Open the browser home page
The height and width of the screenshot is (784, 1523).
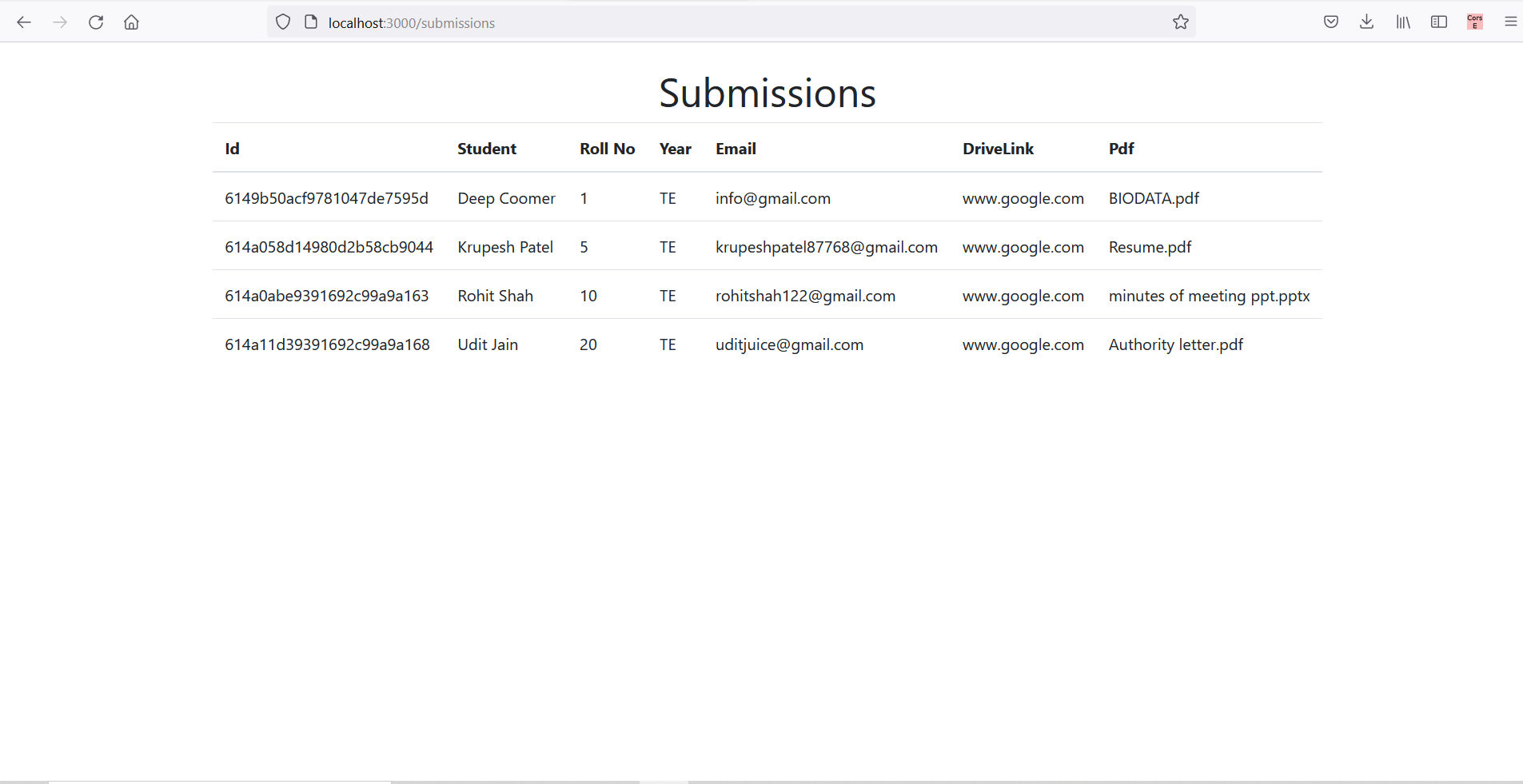131,22
